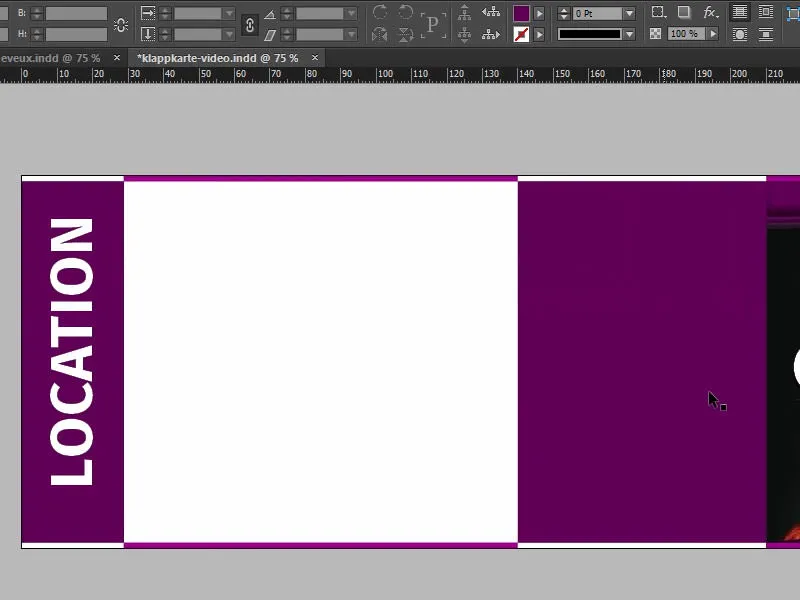Click the purple fill color swatch

tap(521, 13)
